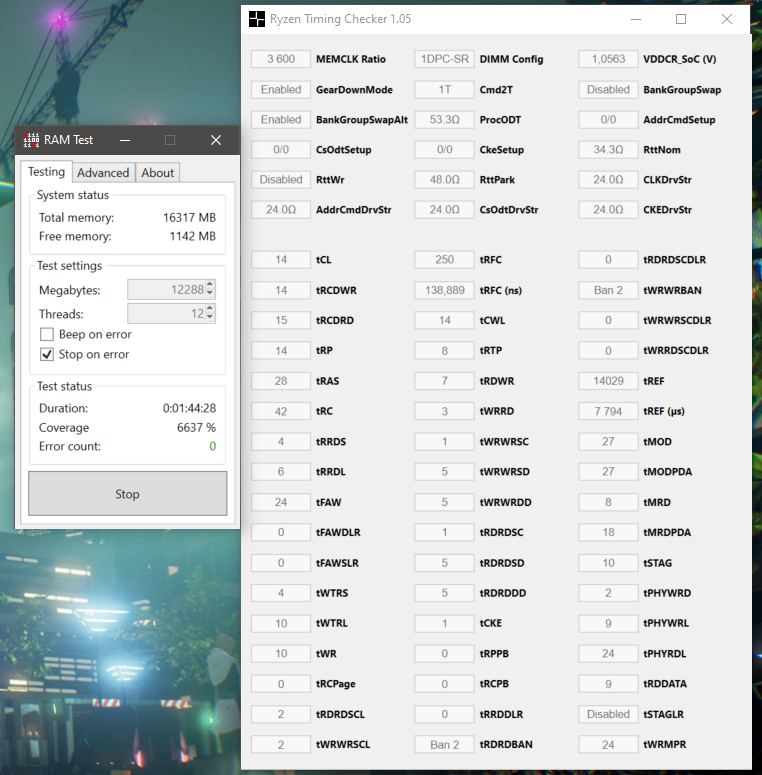
Task: Minimize the Ryzen Timing Checker window
Action: click(636, 19)
